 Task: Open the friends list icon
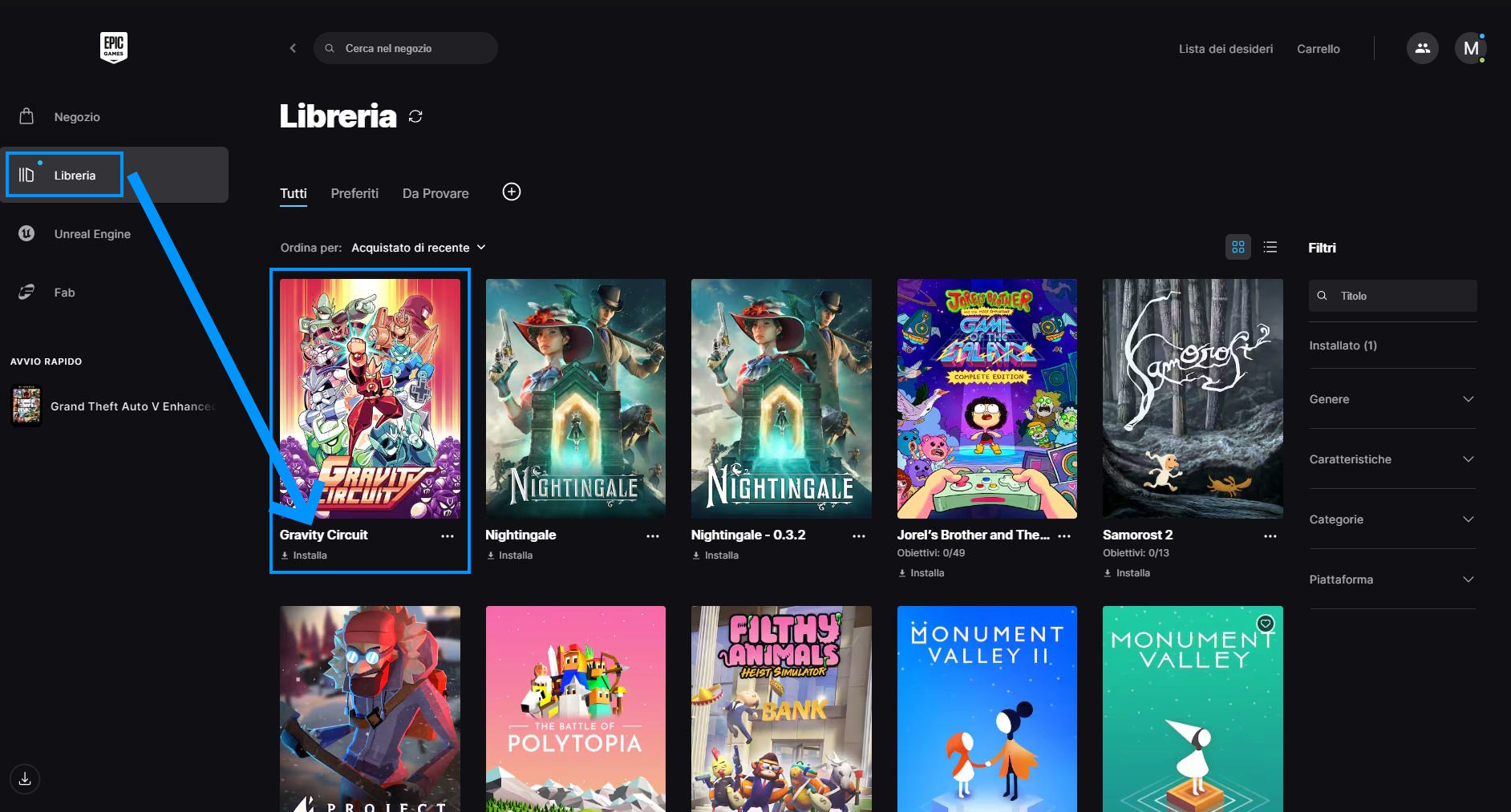(x=1422, y=48)
